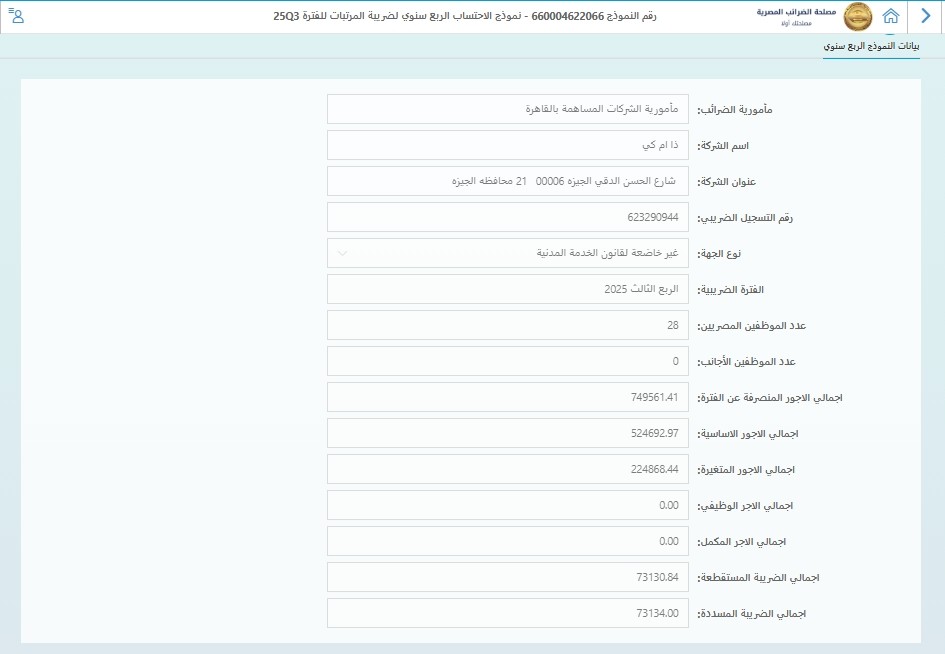This screenshot has height=654, width=945.
Task: Click the label رقم التسجيل الضريبي
Action: (745, 218)
